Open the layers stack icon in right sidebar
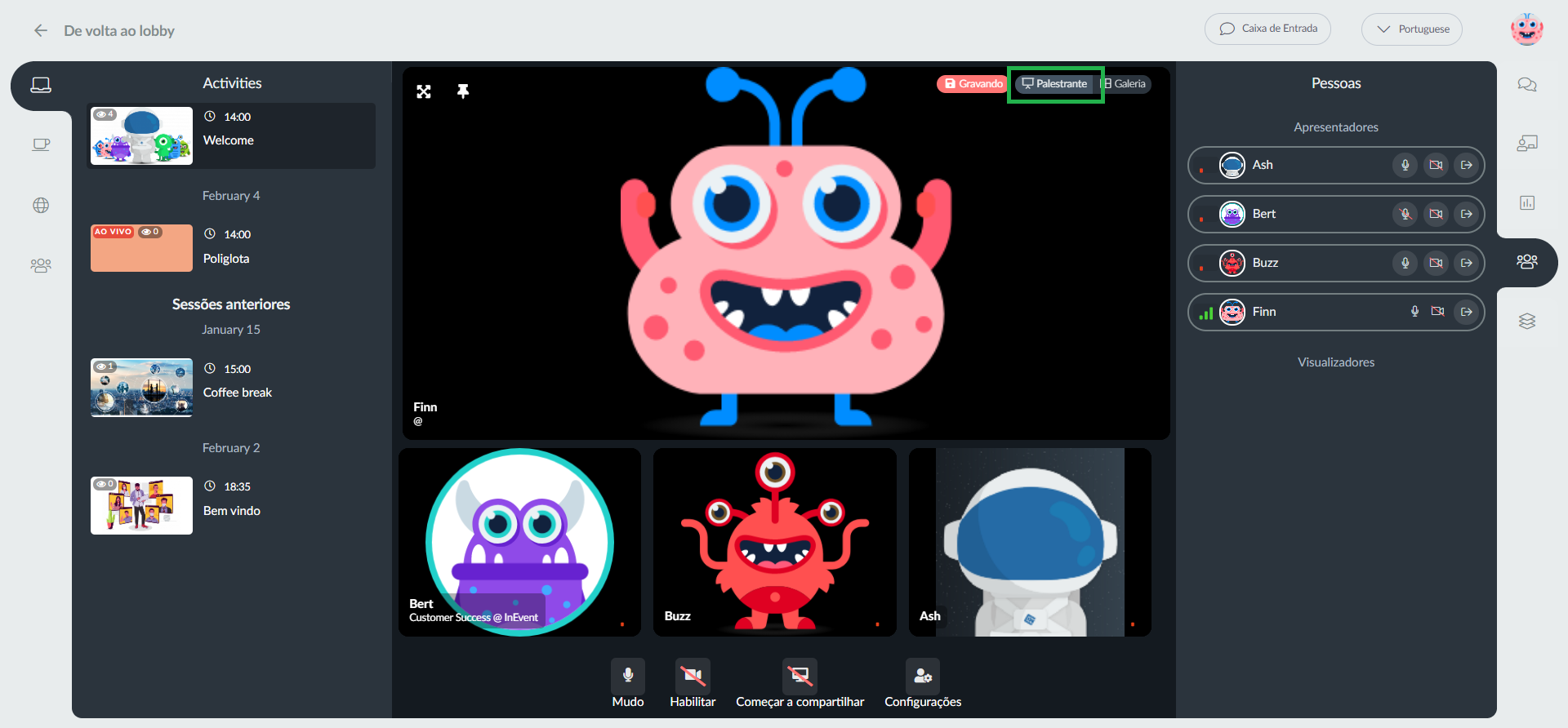Viewport: 1568px width, 728px height. pyautogui.click(x=1527, y=321)
